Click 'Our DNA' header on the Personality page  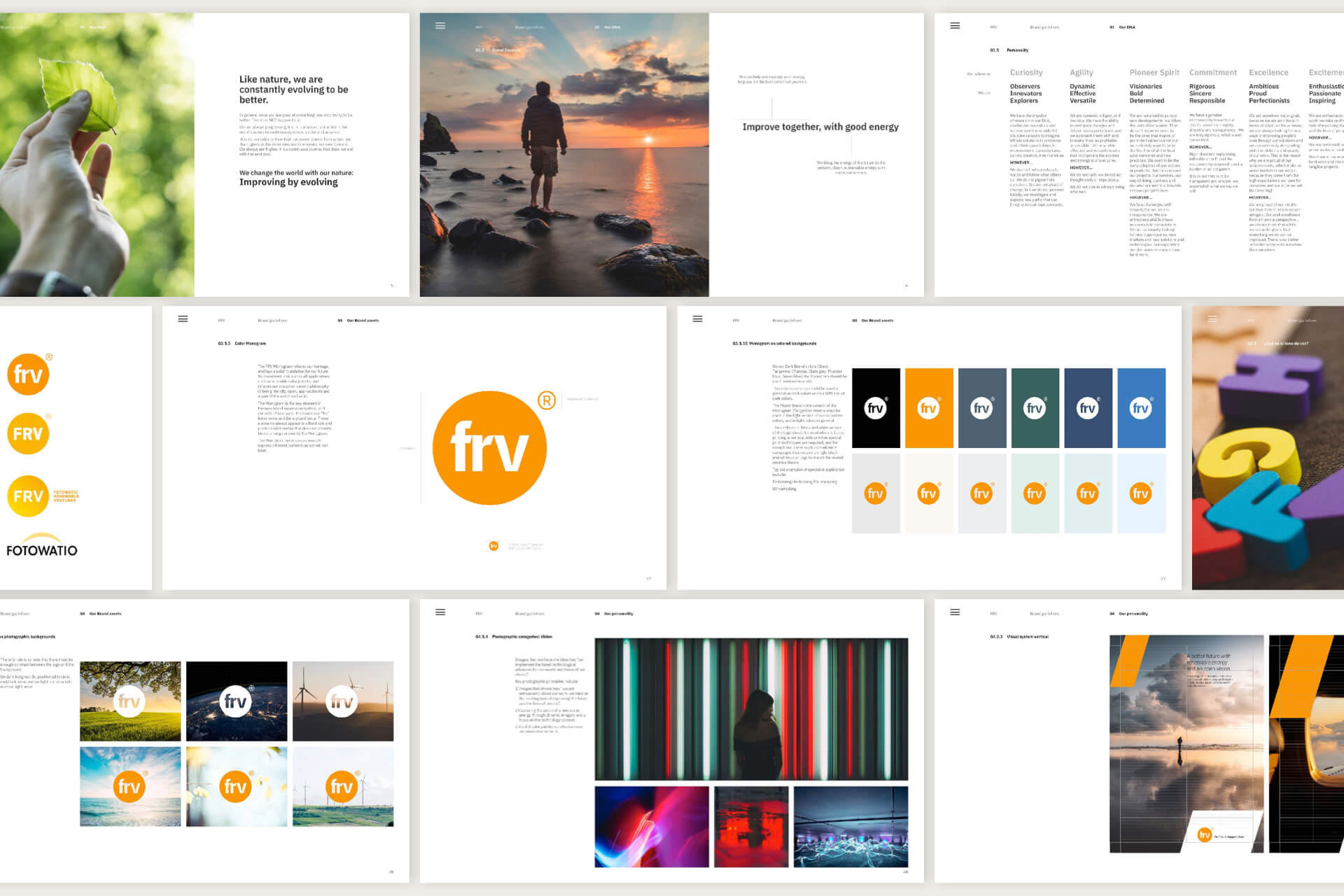[1127, 27]
